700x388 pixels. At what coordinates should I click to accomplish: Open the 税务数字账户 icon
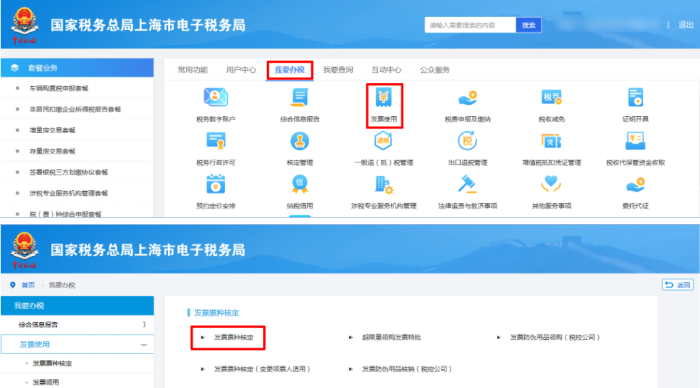coord(216,97)
